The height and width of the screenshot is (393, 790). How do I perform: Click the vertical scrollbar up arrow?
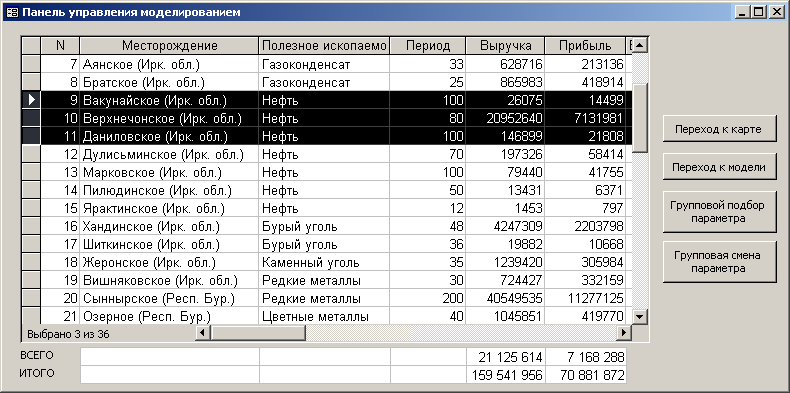click(640, 45)
